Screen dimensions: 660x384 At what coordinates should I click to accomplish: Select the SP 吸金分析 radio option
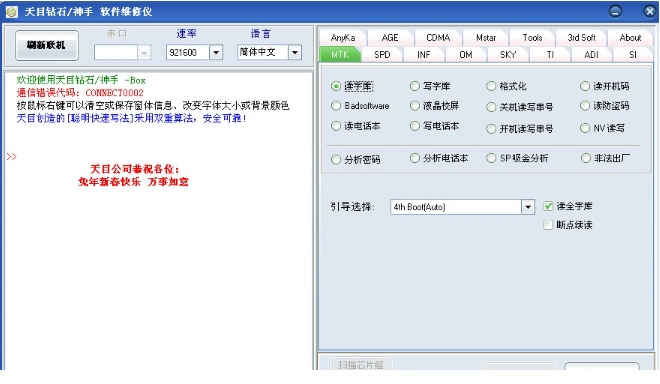pyautogui.click(x=517, y=158)
